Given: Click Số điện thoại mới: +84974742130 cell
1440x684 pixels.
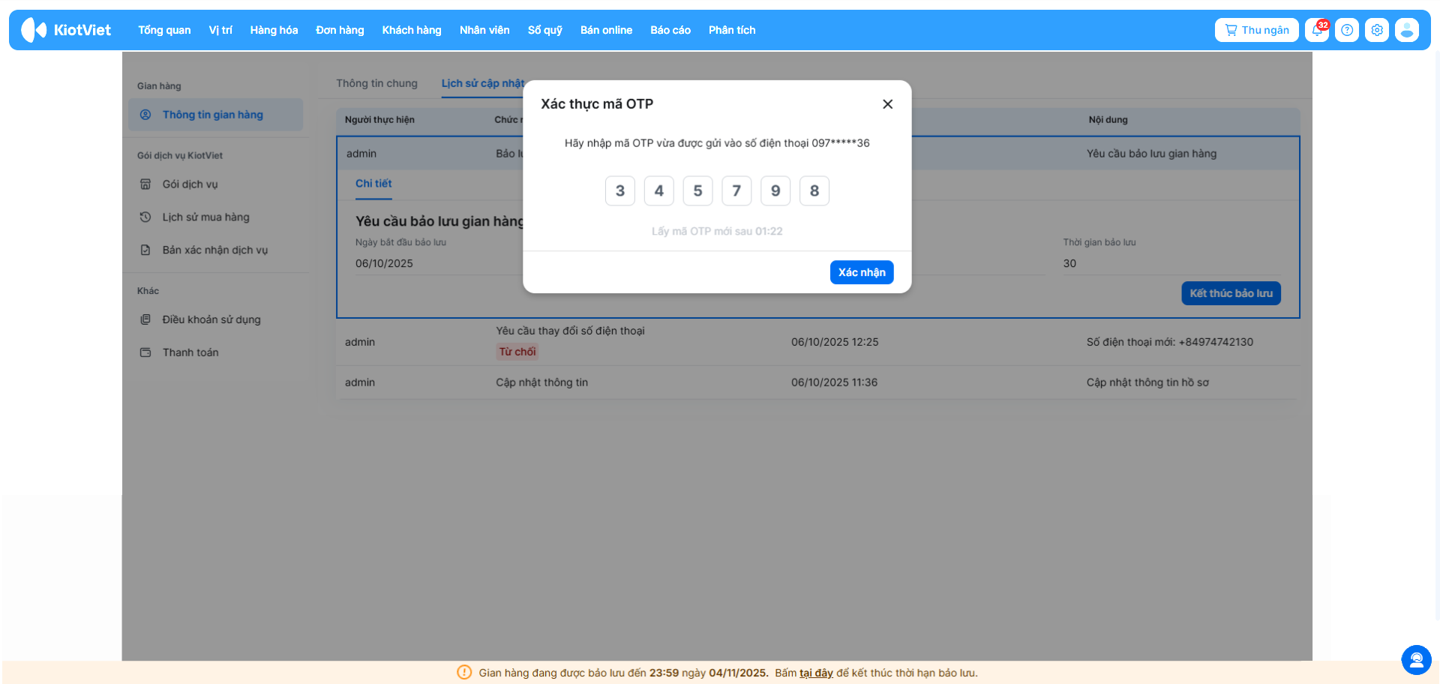Looking at the screenshot, I should click(1170, 342).
